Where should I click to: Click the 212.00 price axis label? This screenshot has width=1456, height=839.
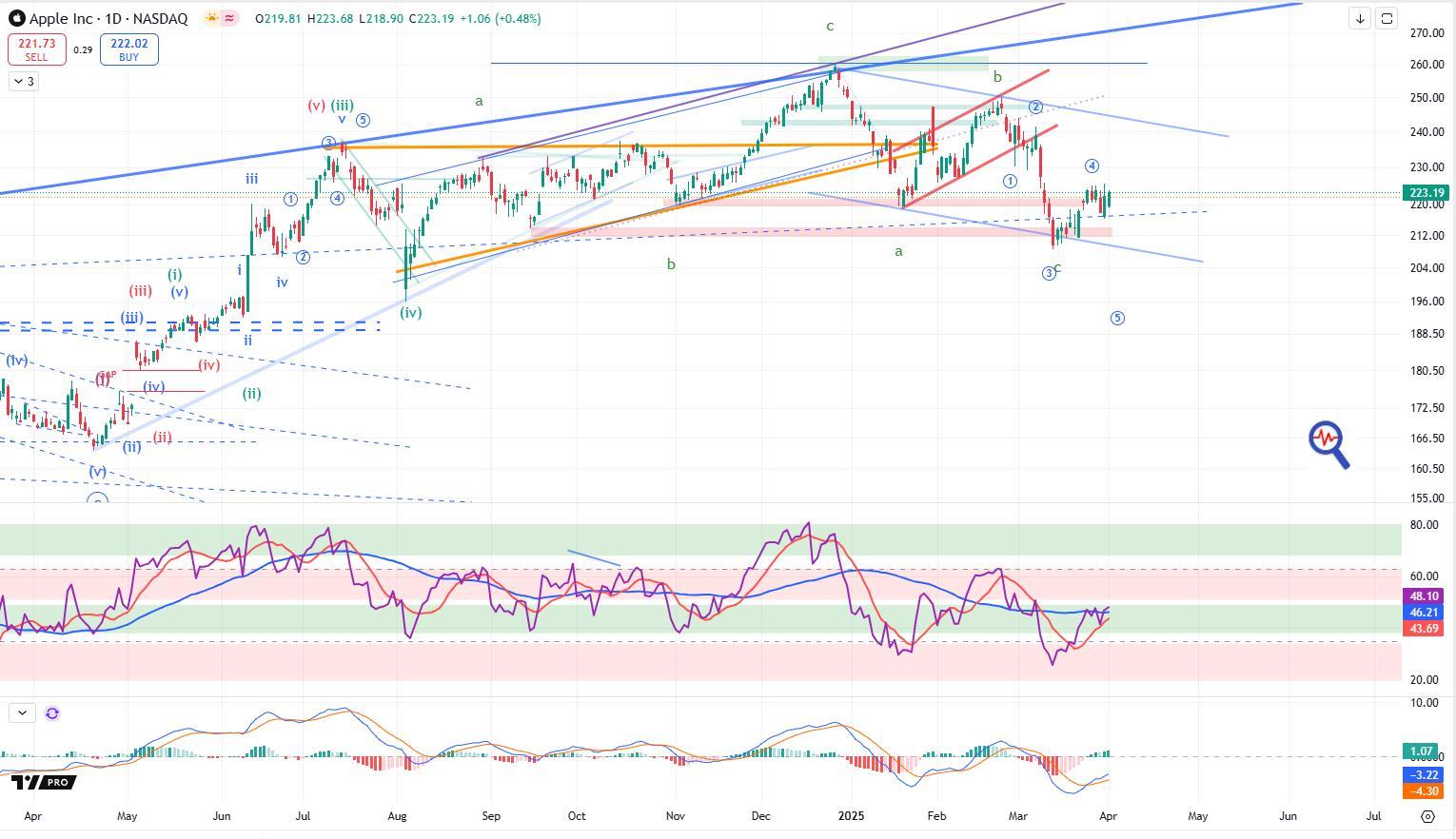(x=1426, y=236)
